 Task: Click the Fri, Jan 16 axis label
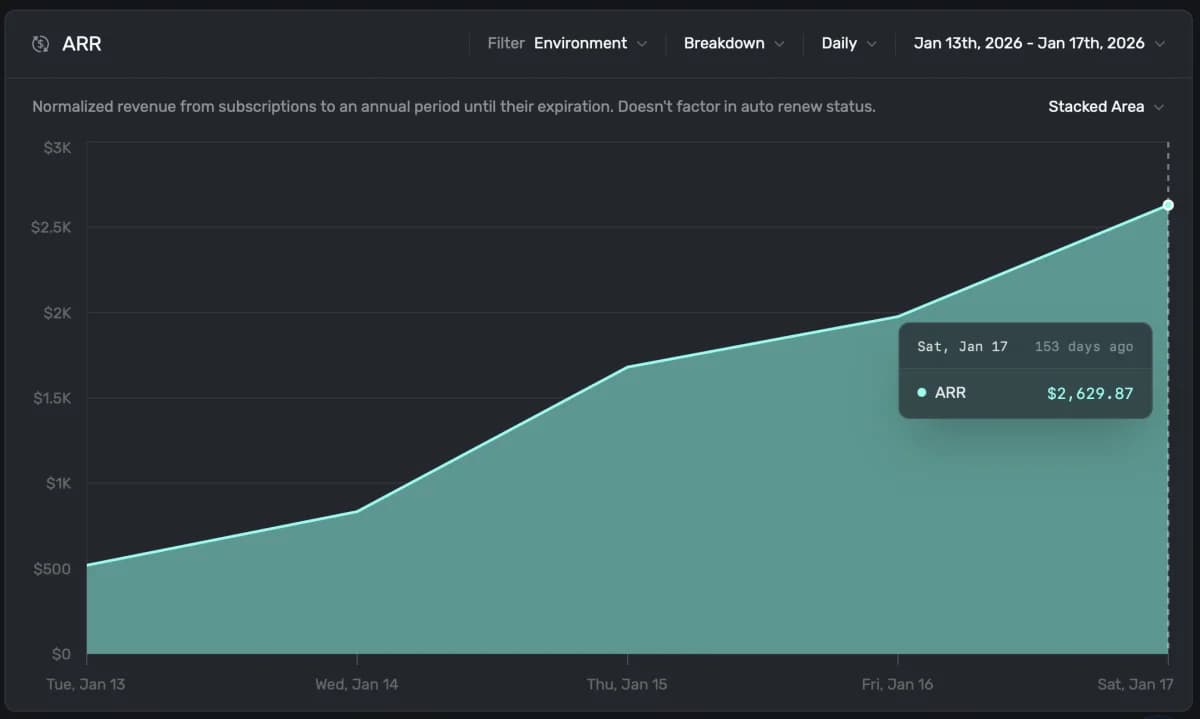tap(897, 685)
